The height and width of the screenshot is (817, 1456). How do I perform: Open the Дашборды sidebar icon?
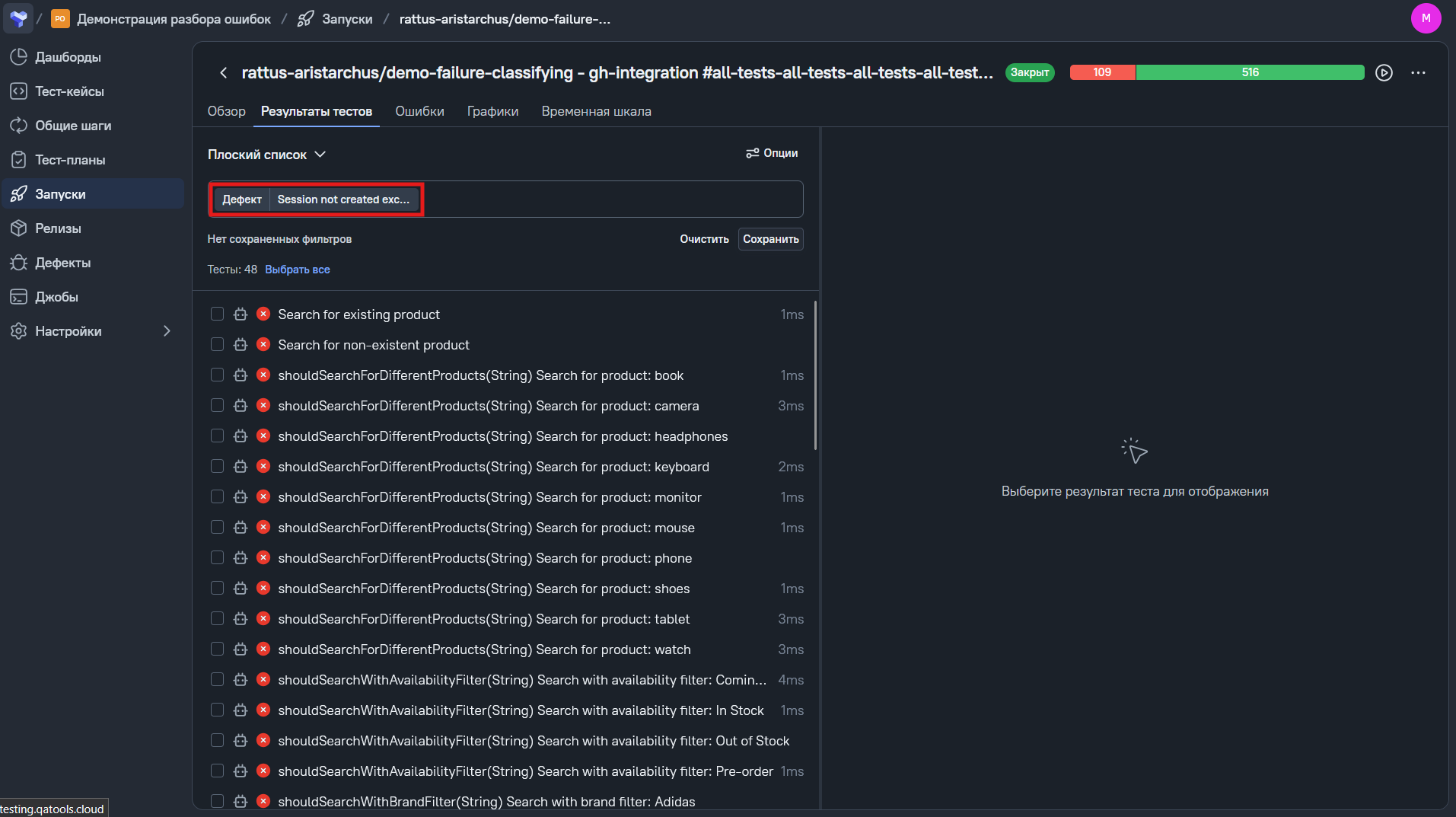coord(19,57)
